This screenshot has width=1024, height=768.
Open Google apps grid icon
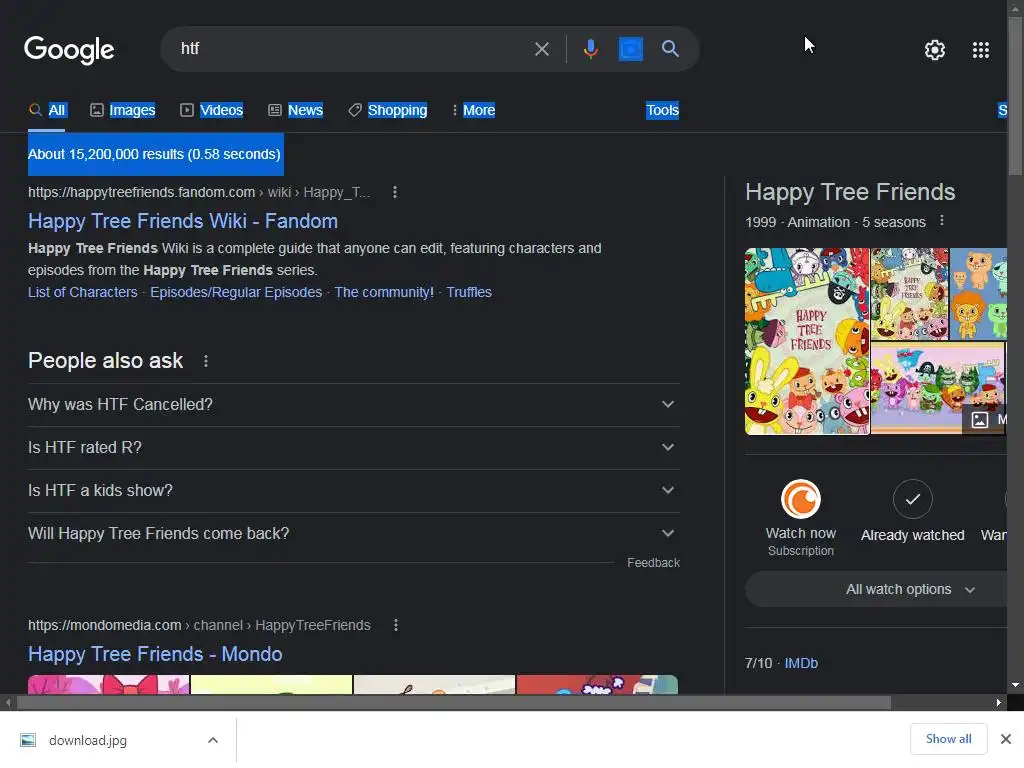[x=981, y=50]
